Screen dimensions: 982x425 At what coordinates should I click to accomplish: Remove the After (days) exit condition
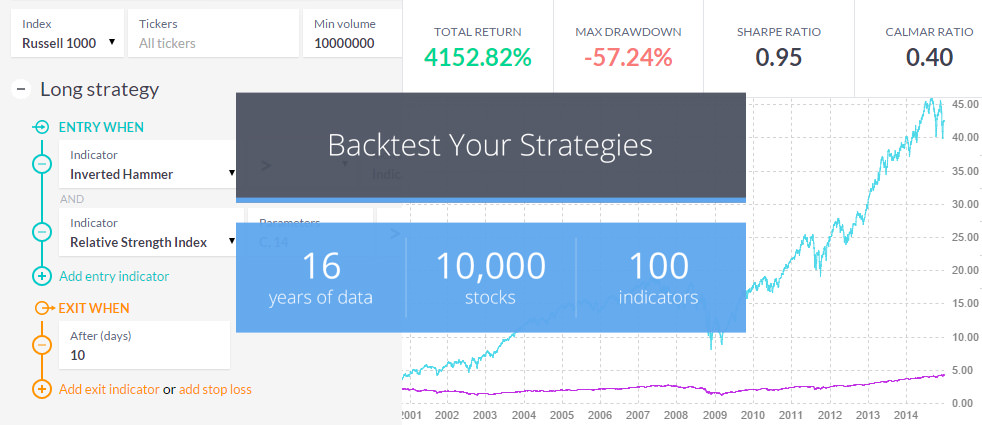41,345
